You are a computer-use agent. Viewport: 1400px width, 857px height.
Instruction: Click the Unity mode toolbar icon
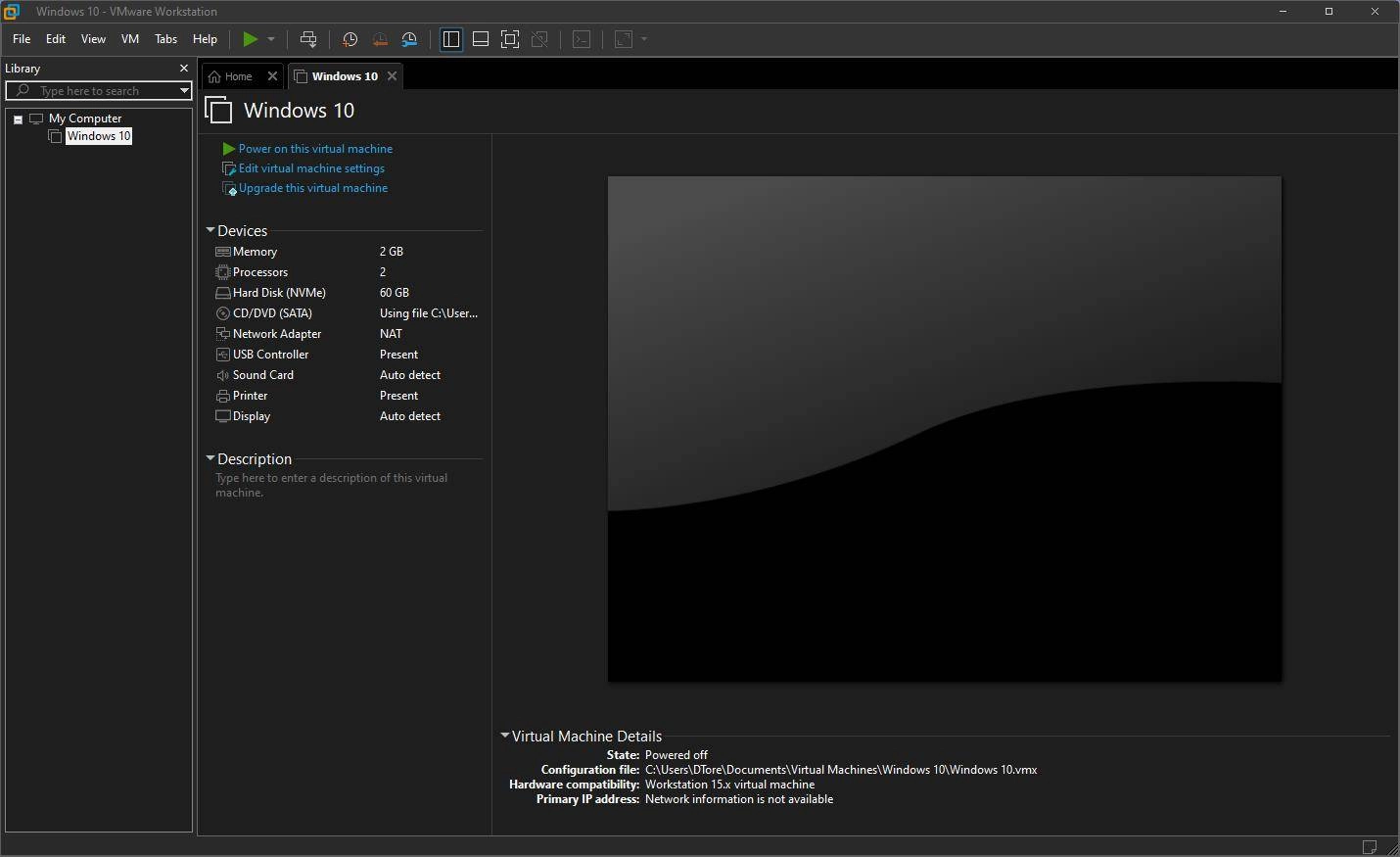(x=539, y=39)
